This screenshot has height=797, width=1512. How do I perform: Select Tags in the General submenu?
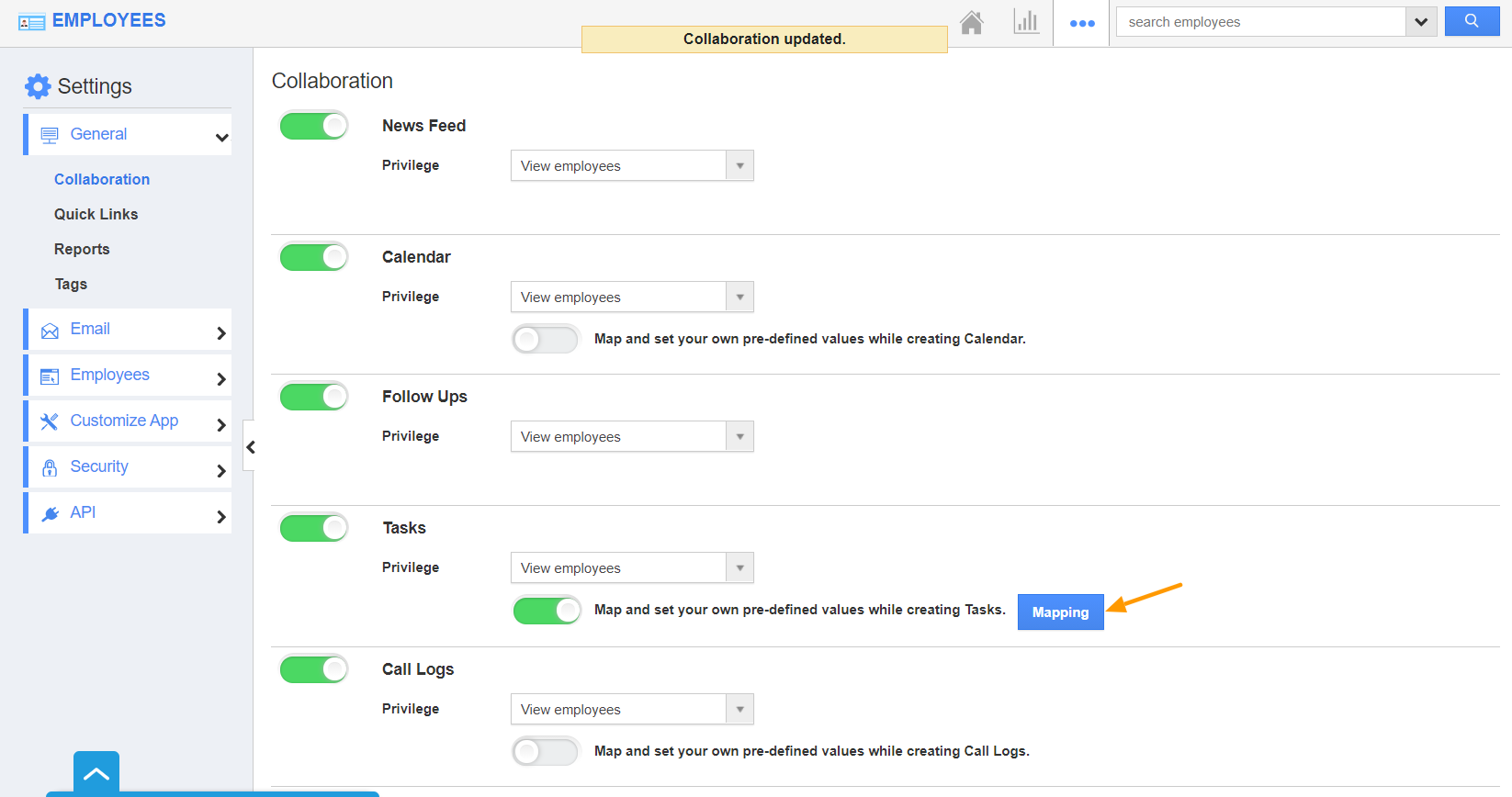pos(71,284)
